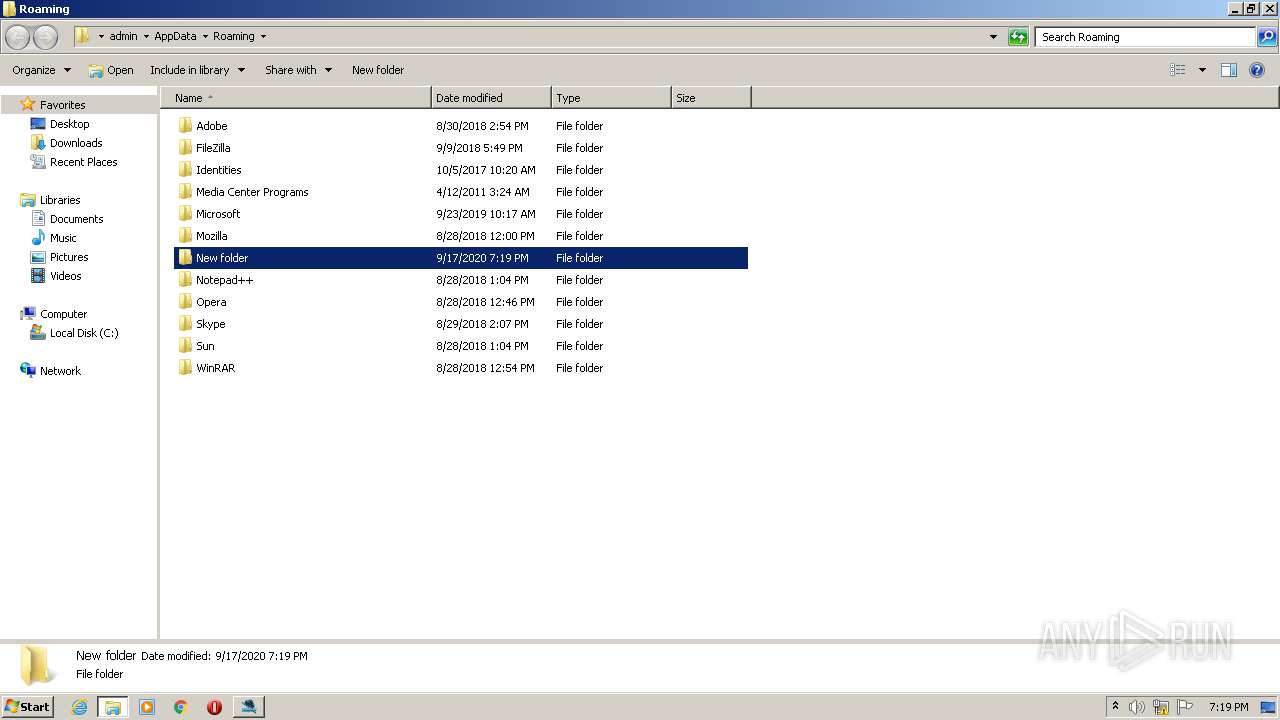The width and height of the screenshot is (1280, 720).
Task: Select the Notepad++ folder icon
Action: pos(185,280)
